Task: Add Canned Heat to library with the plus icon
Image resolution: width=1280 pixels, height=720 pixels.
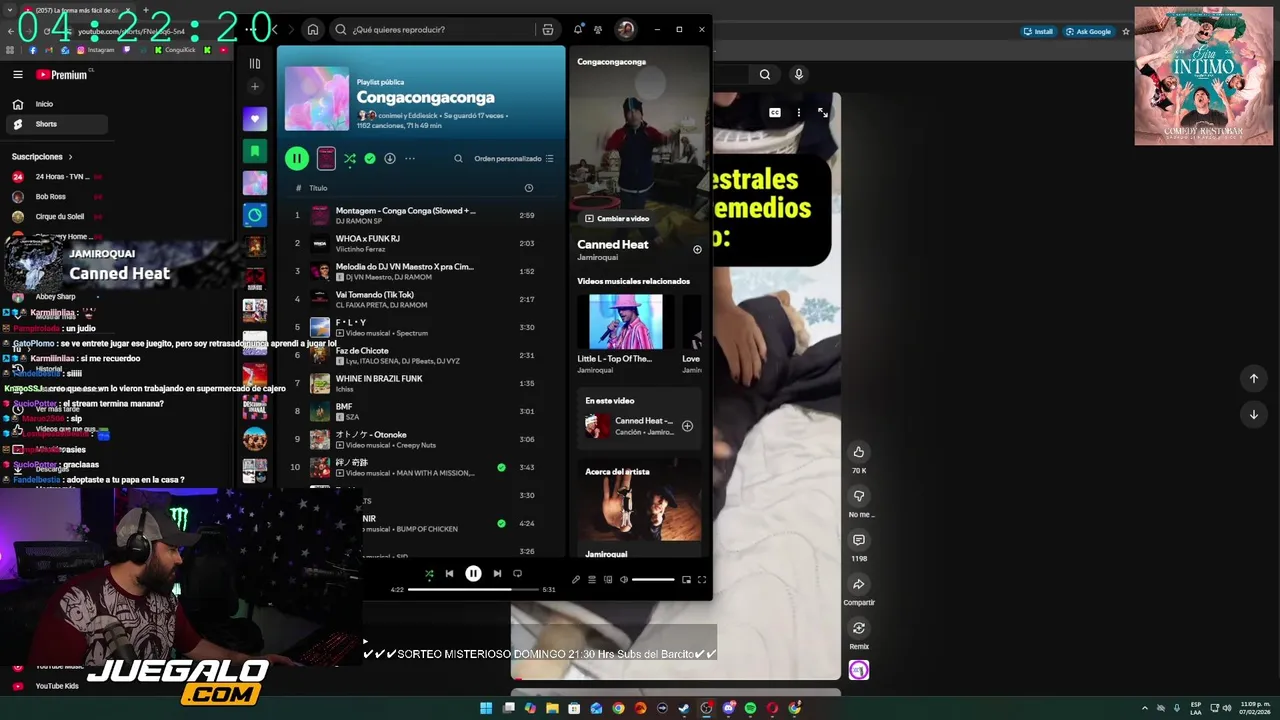Action: 697,249
